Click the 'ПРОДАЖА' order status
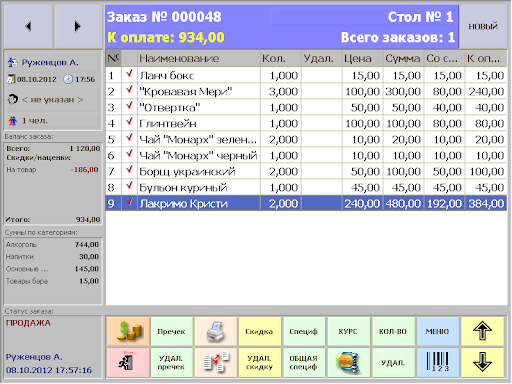Image resolution: width=512 pixels, height=384 pixels. tap(28, 323)
